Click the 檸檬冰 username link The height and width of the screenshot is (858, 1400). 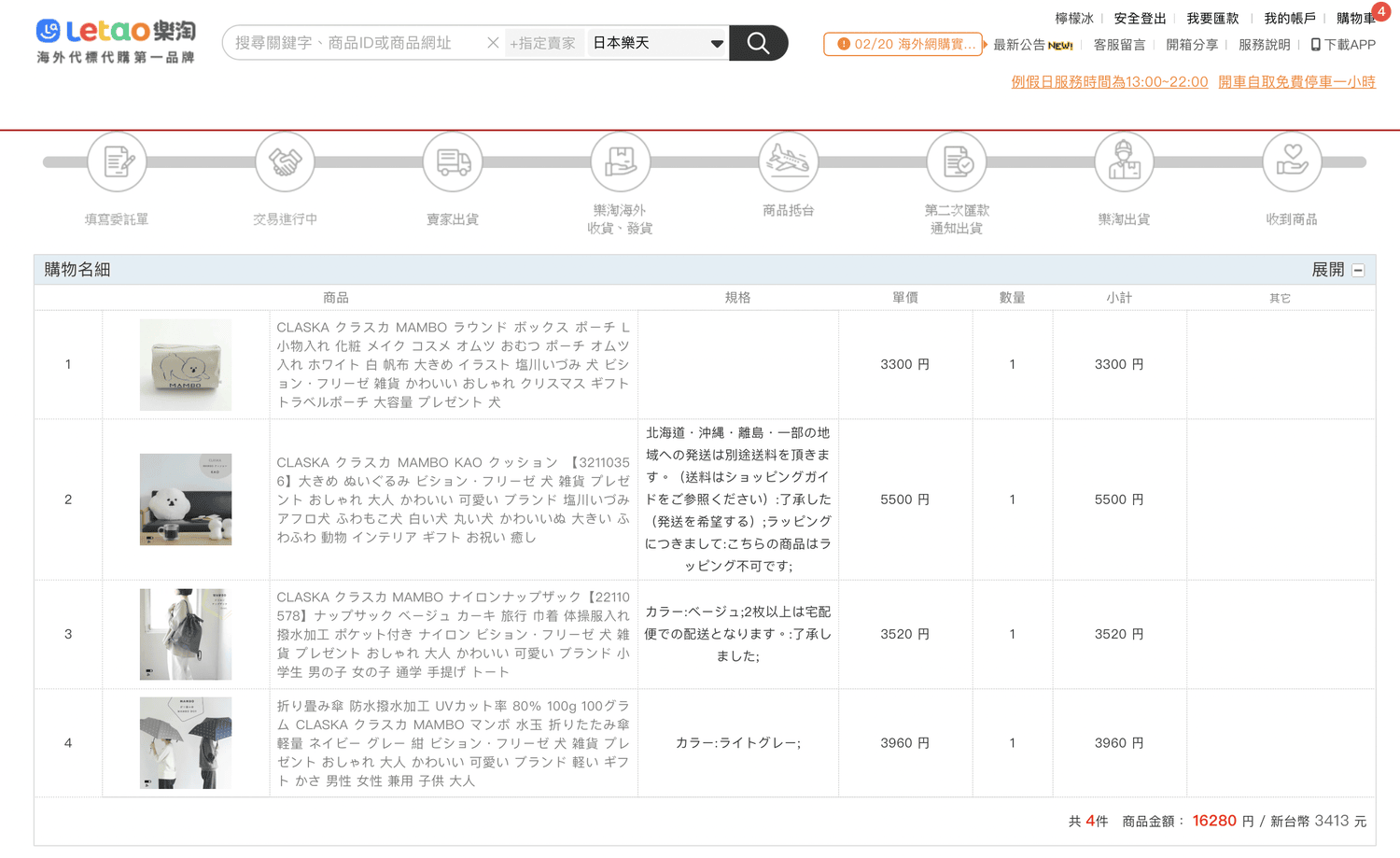click(1074, 19)
